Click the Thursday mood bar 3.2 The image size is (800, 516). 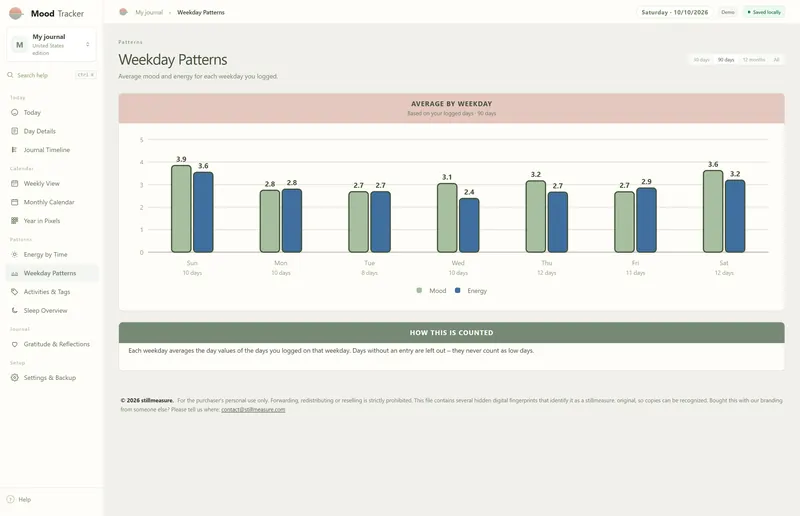(x=536, y=216)
